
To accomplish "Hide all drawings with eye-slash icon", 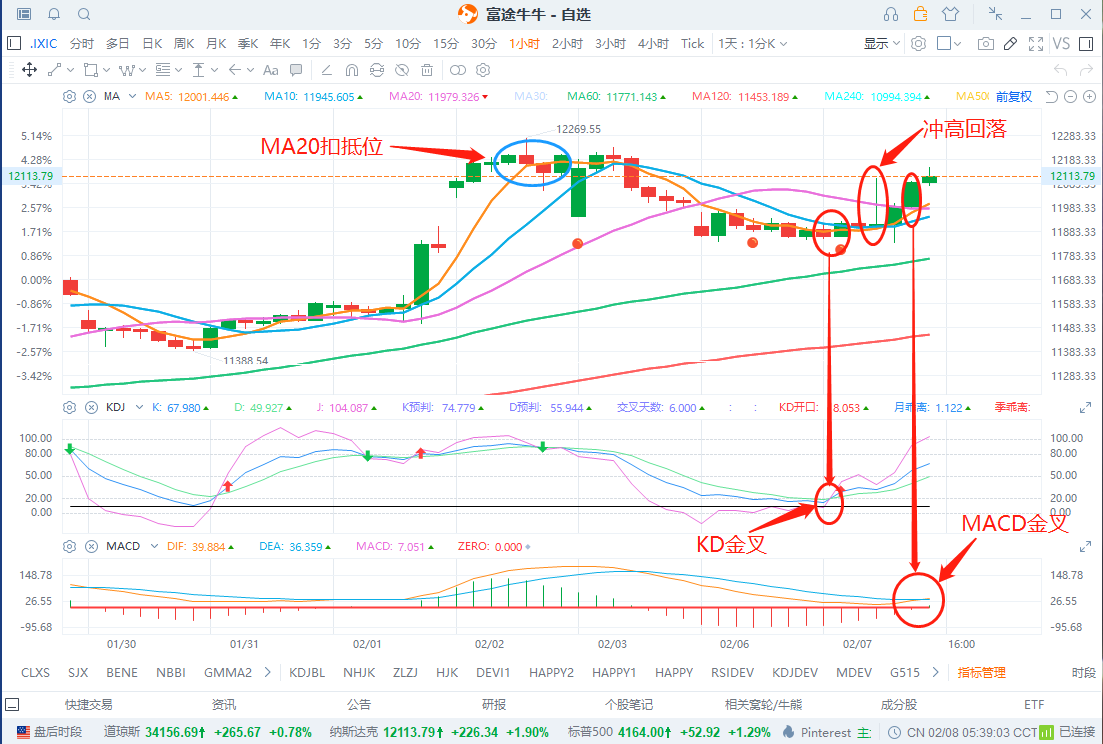I will tap(401, 70).
